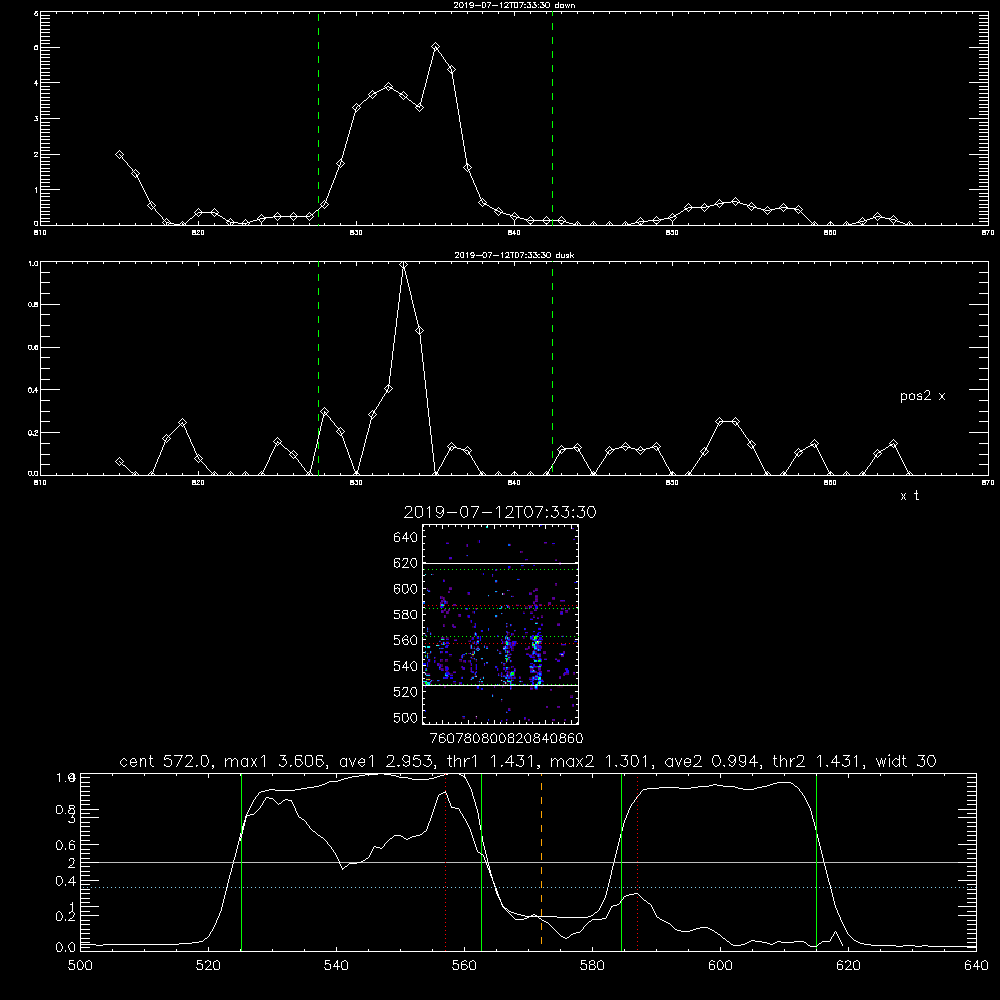
Task: Click the dawn plot title text
Action: coord(514,5)
